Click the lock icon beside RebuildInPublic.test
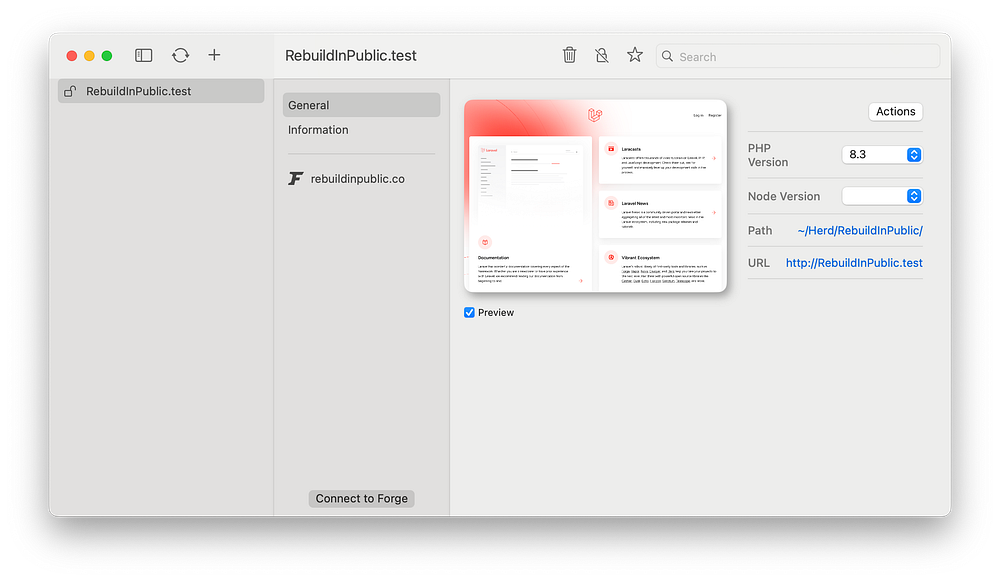Image resolution: width=1000 pixels, height=581 pixels. 70,91
